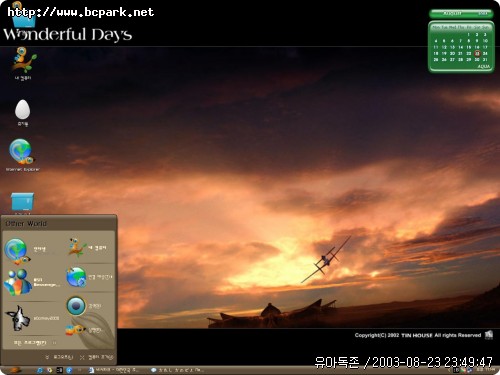Open Search round lens item in start menu

pos(84,306)
